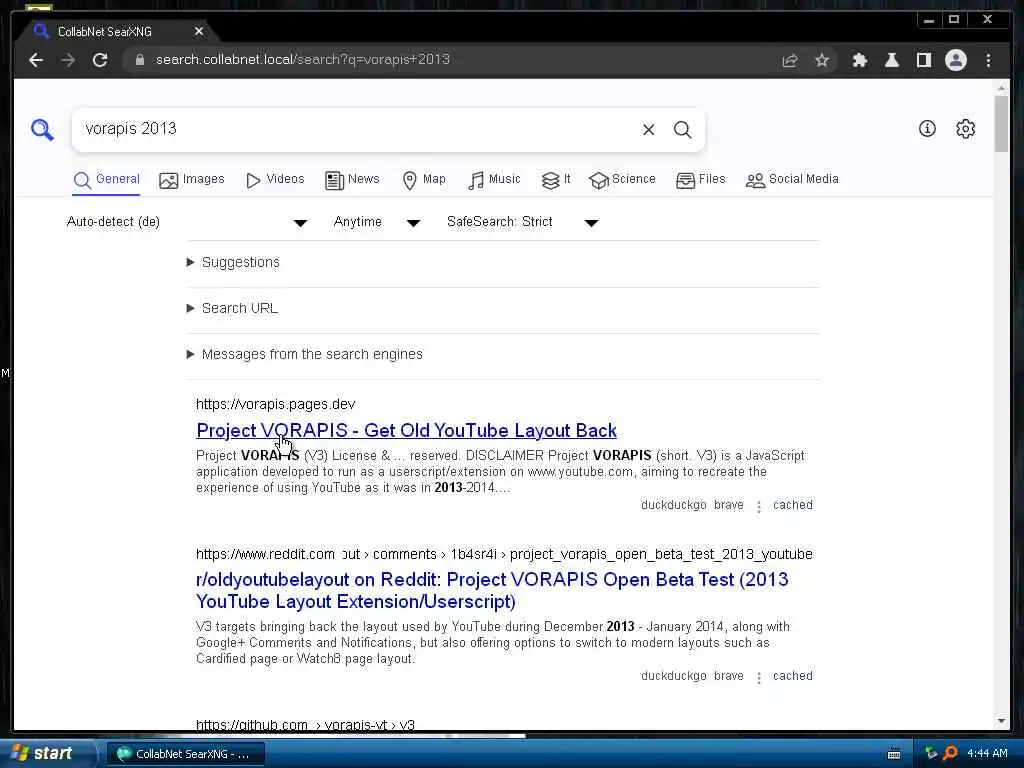Open Project VORAPIS - Get Old YouTube Layout Back
This screenshot has width=1024, height=768.
(406, 431)
